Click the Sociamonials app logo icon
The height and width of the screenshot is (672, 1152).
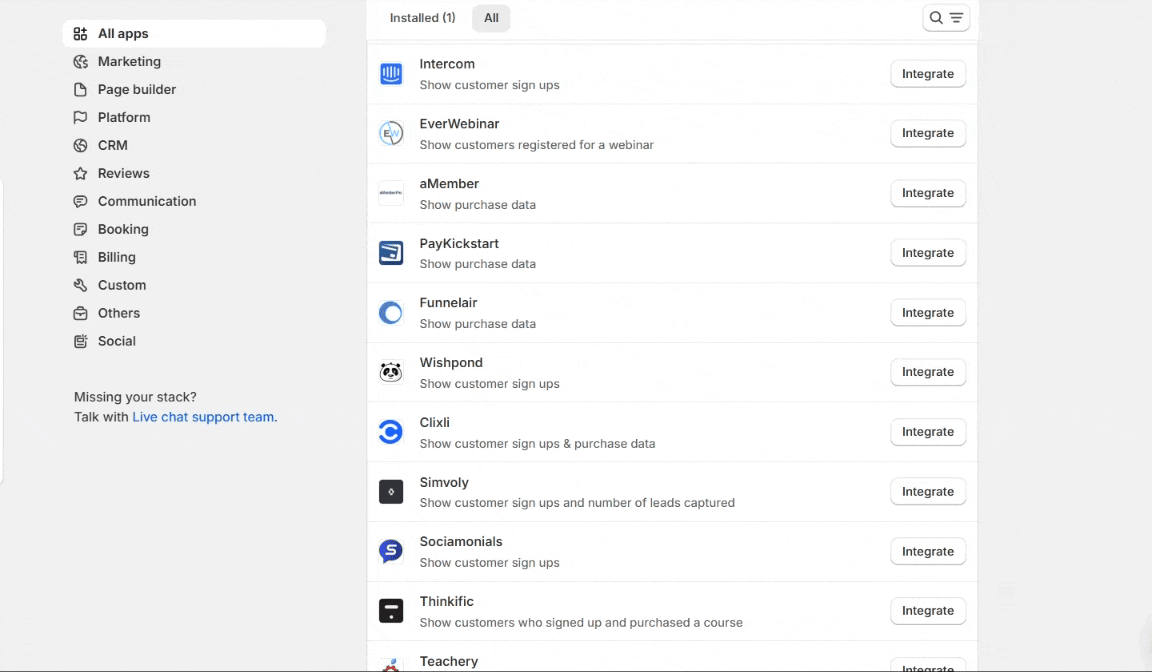coord(391,551)
